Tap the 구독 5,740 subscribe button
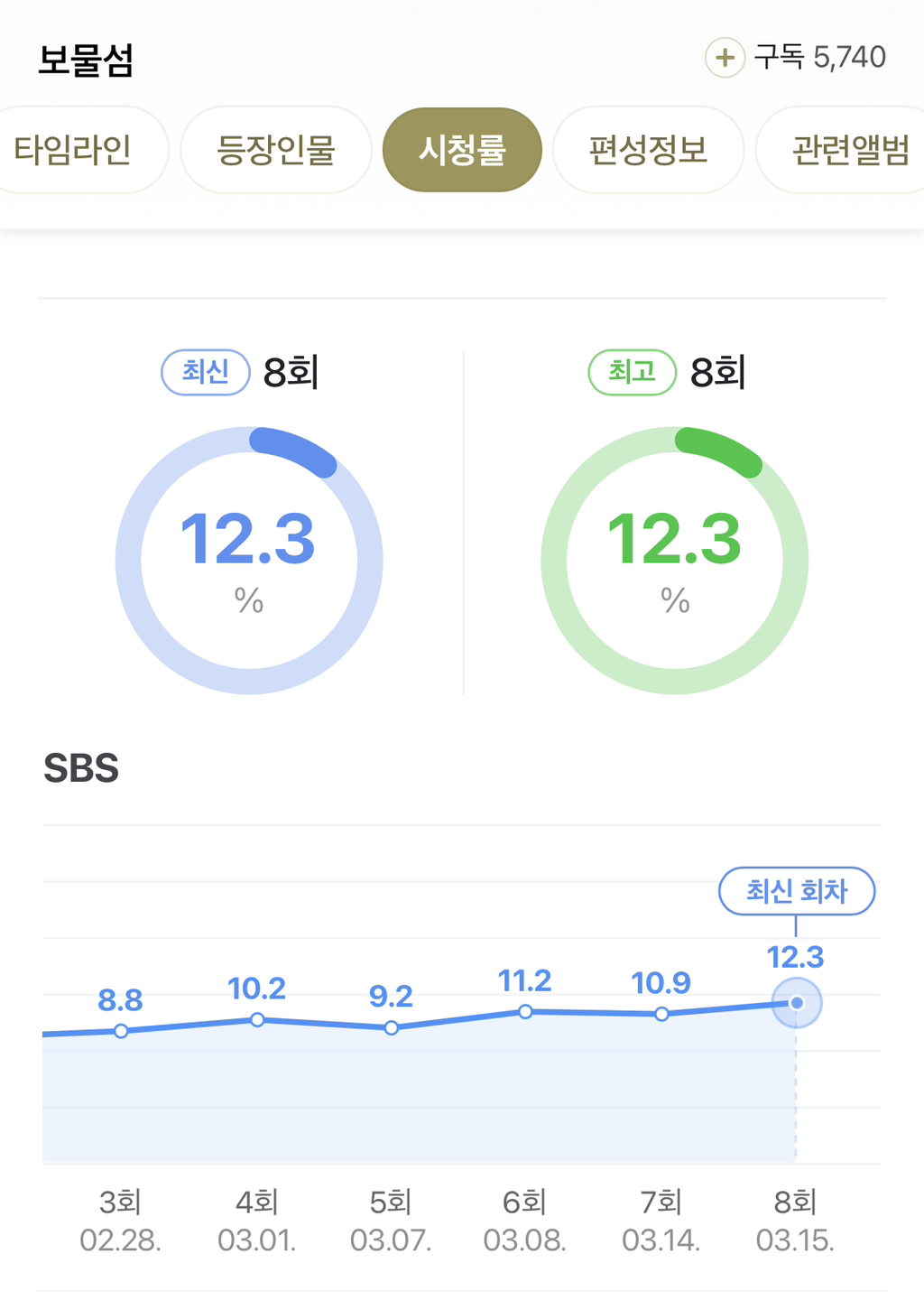Image resolution: width=924 pixels, height=1300 pixels. point(819,58)
